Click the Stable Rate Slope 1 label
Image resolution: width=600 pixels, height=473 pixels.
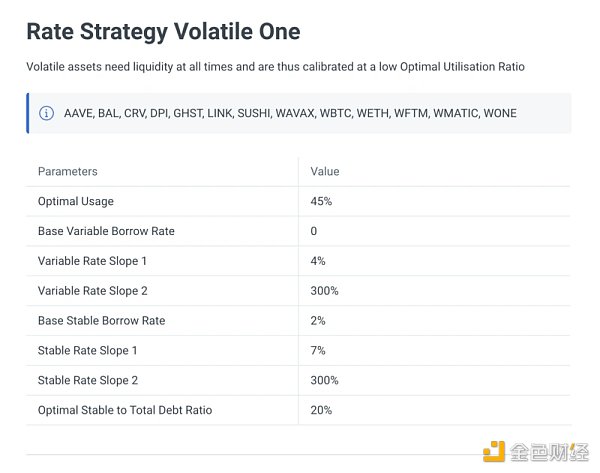click(88, 351)
